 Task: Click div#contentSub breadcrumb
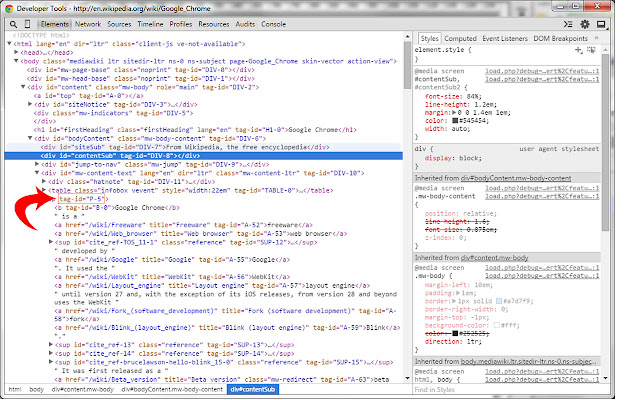tap(253, 389)
